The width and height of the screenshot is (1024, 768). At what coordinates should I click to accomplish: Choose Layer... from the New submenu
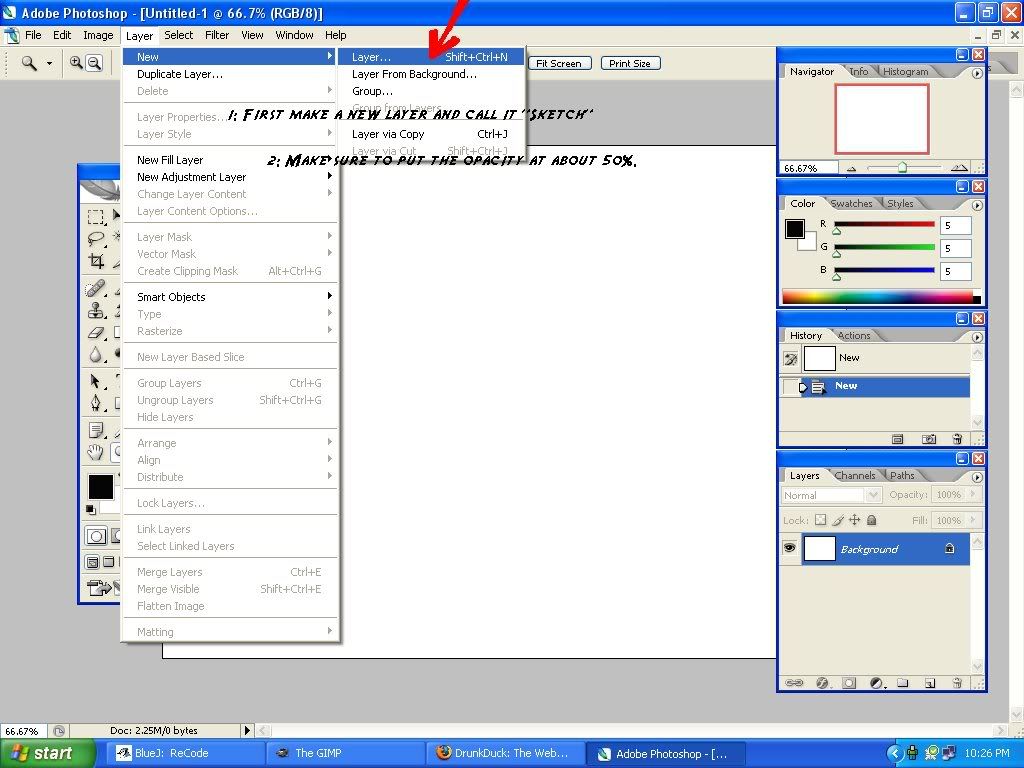tap(372, 57)
